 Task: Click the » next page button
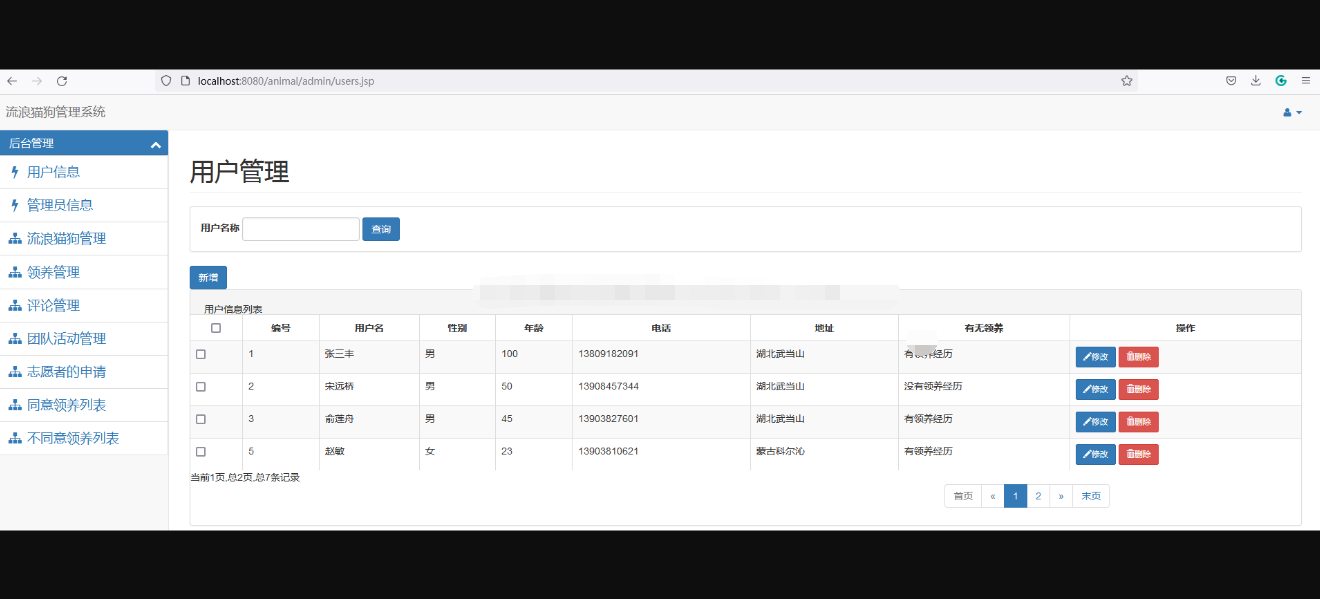click(1062, 496)
